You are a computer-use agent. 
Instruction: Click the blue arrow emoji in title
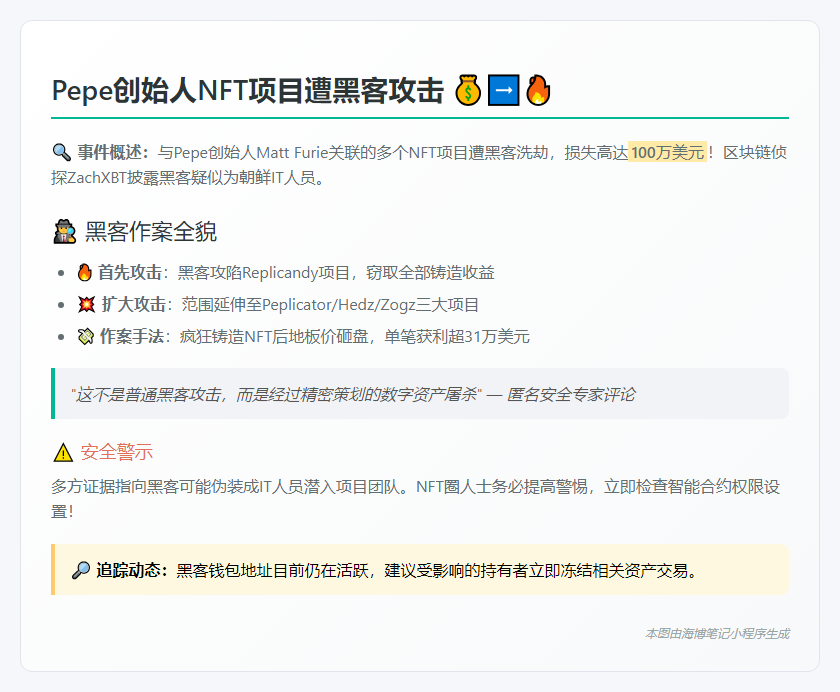(x=504, y=90)
